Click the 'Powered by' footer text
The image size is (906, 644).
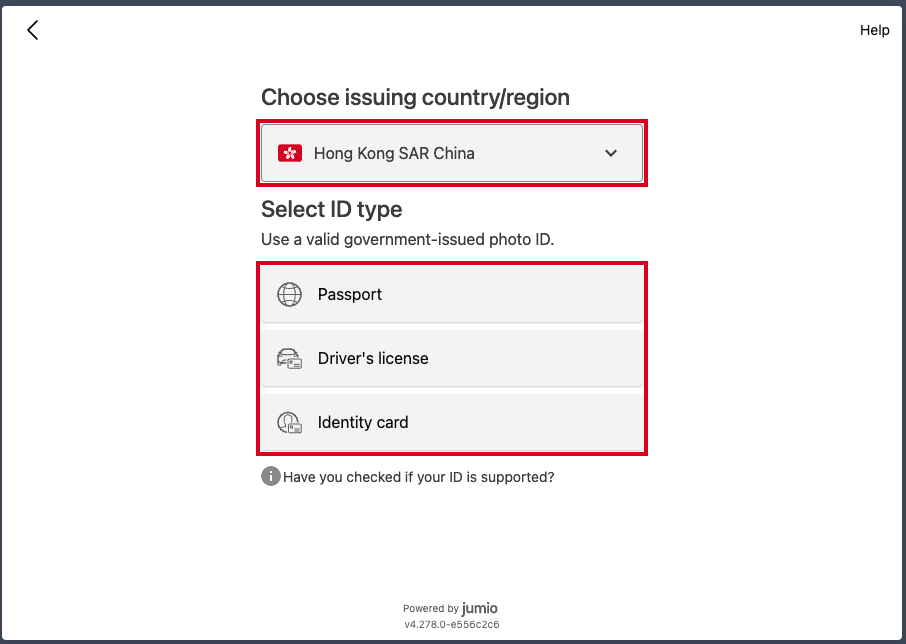[431, 608]
